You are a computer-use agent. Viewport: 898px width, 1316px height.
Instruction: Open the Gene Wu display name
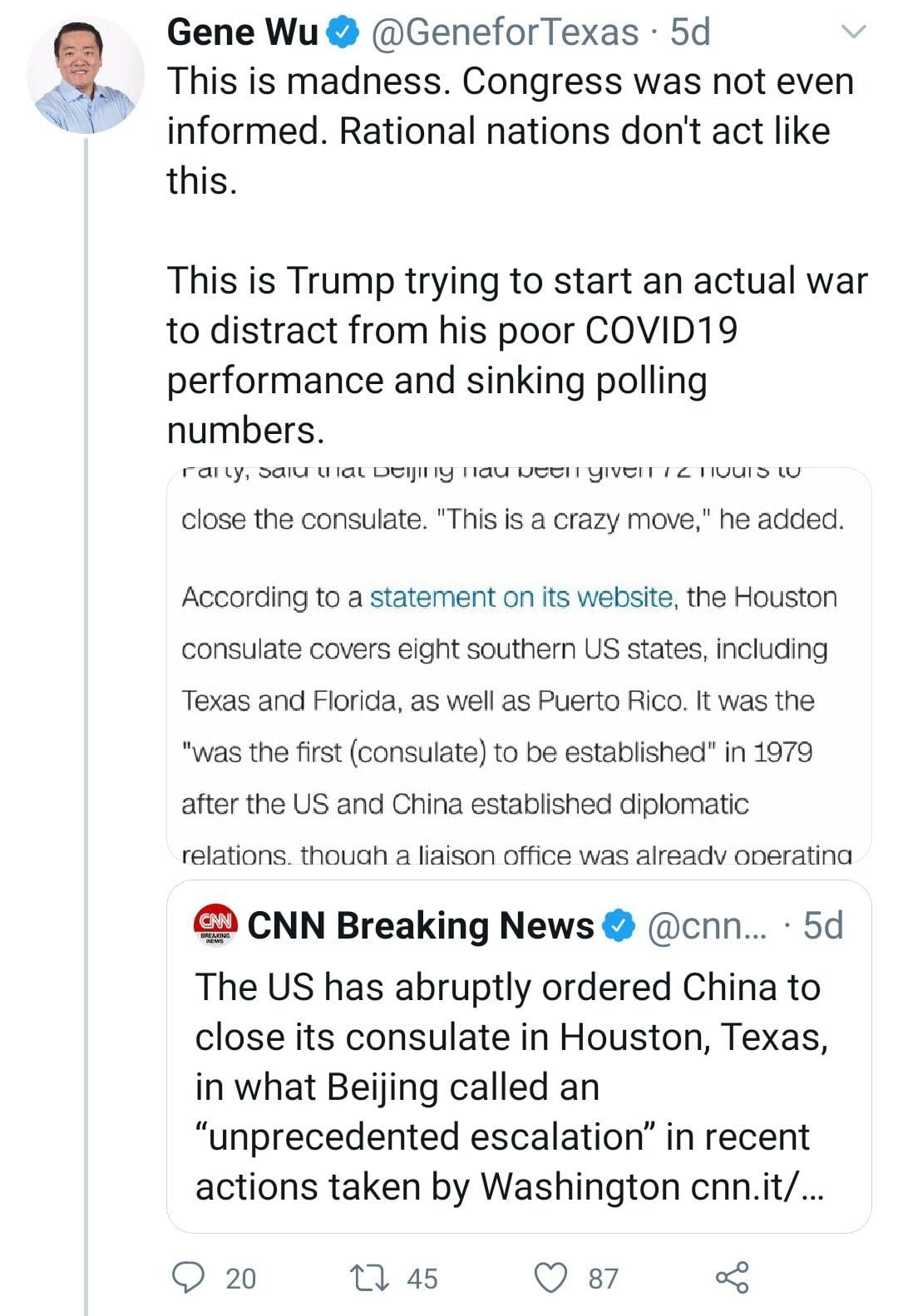click(x=242, y=33)
